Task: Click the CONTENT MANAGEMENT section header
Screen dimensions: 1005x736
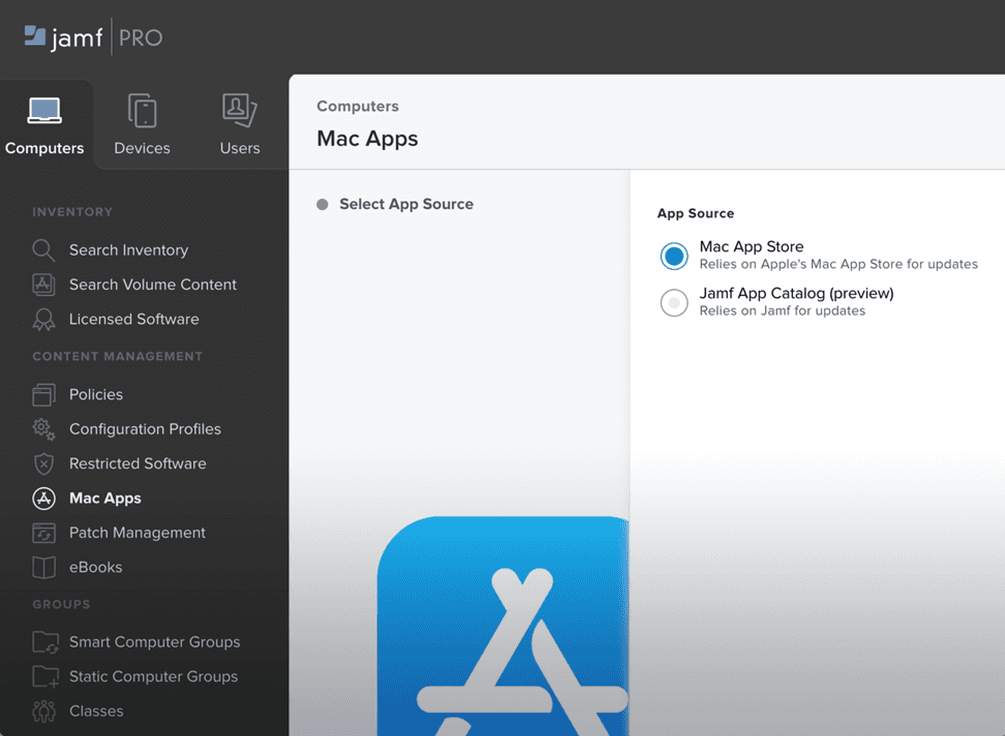Action: tap(117, 356)
